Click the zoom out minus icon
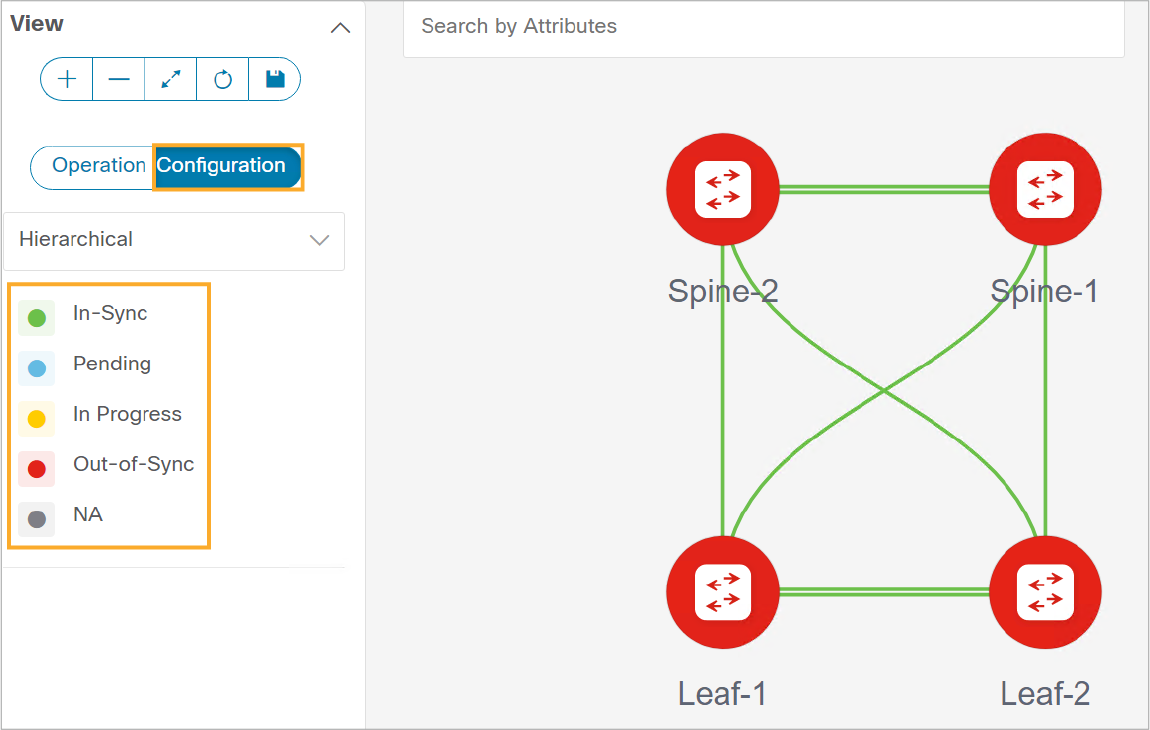The height and width of the screenshot is (730, 1150). (119, 79)
